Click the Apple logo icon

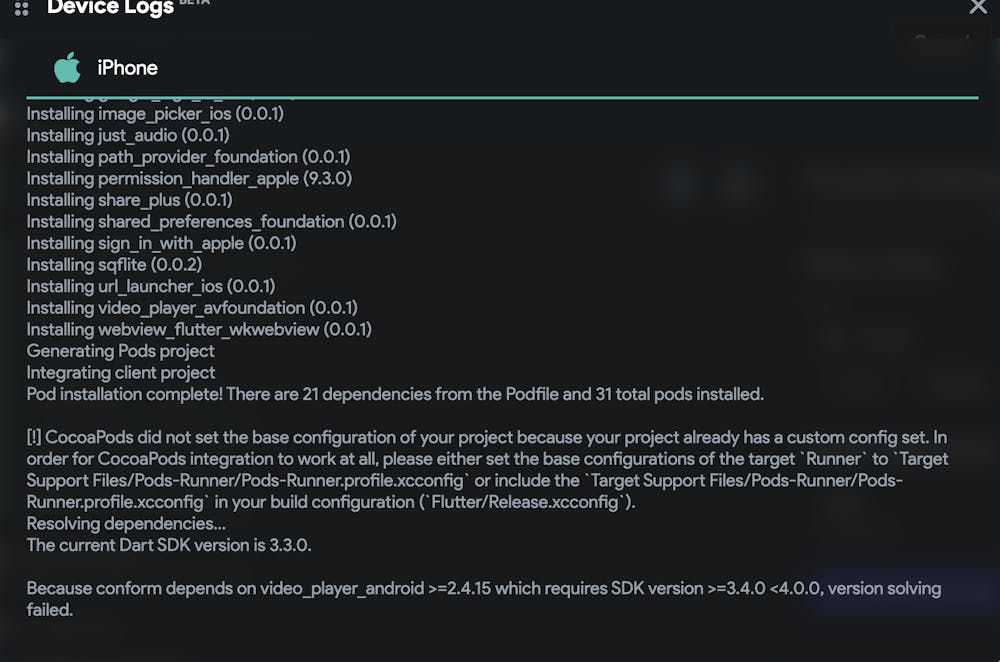pyautogui.click(x=67, y=68)
